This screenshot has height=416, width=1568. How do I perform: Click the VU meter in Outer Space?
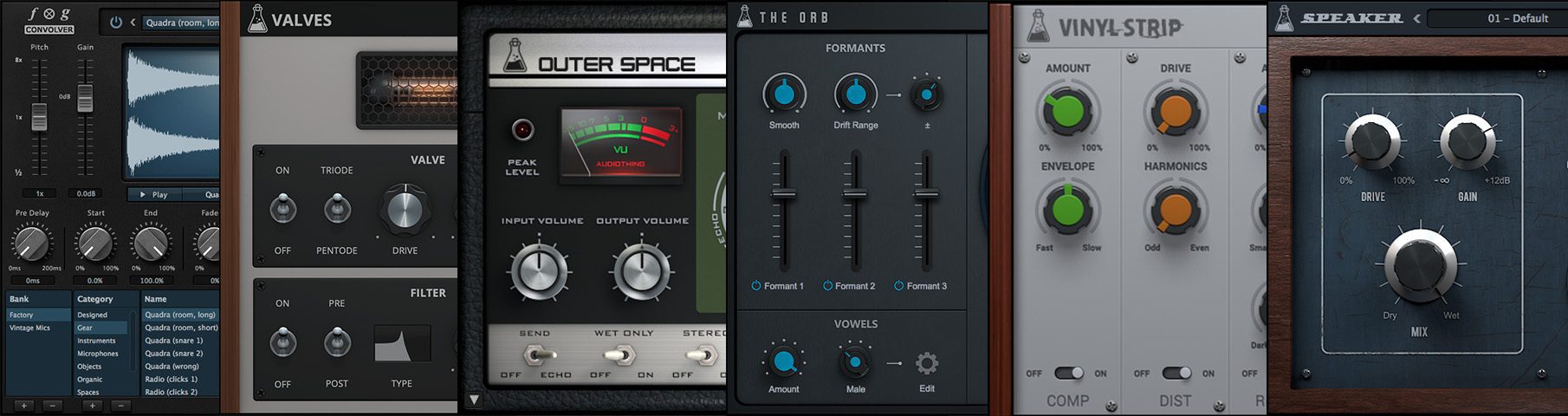pyautogui.click(x=620, y=142)
